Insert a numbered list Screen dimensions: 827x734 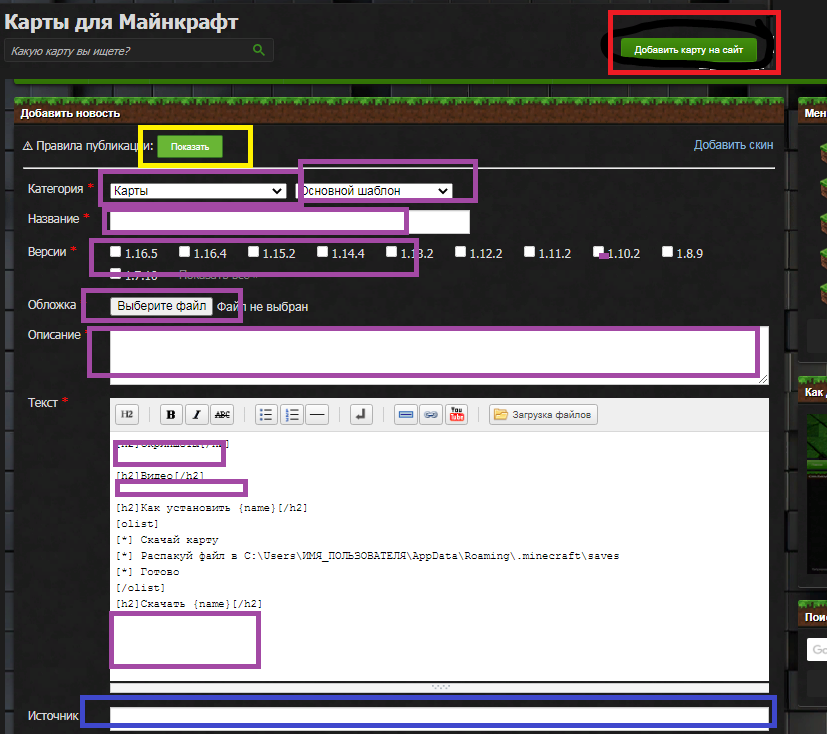292,414
